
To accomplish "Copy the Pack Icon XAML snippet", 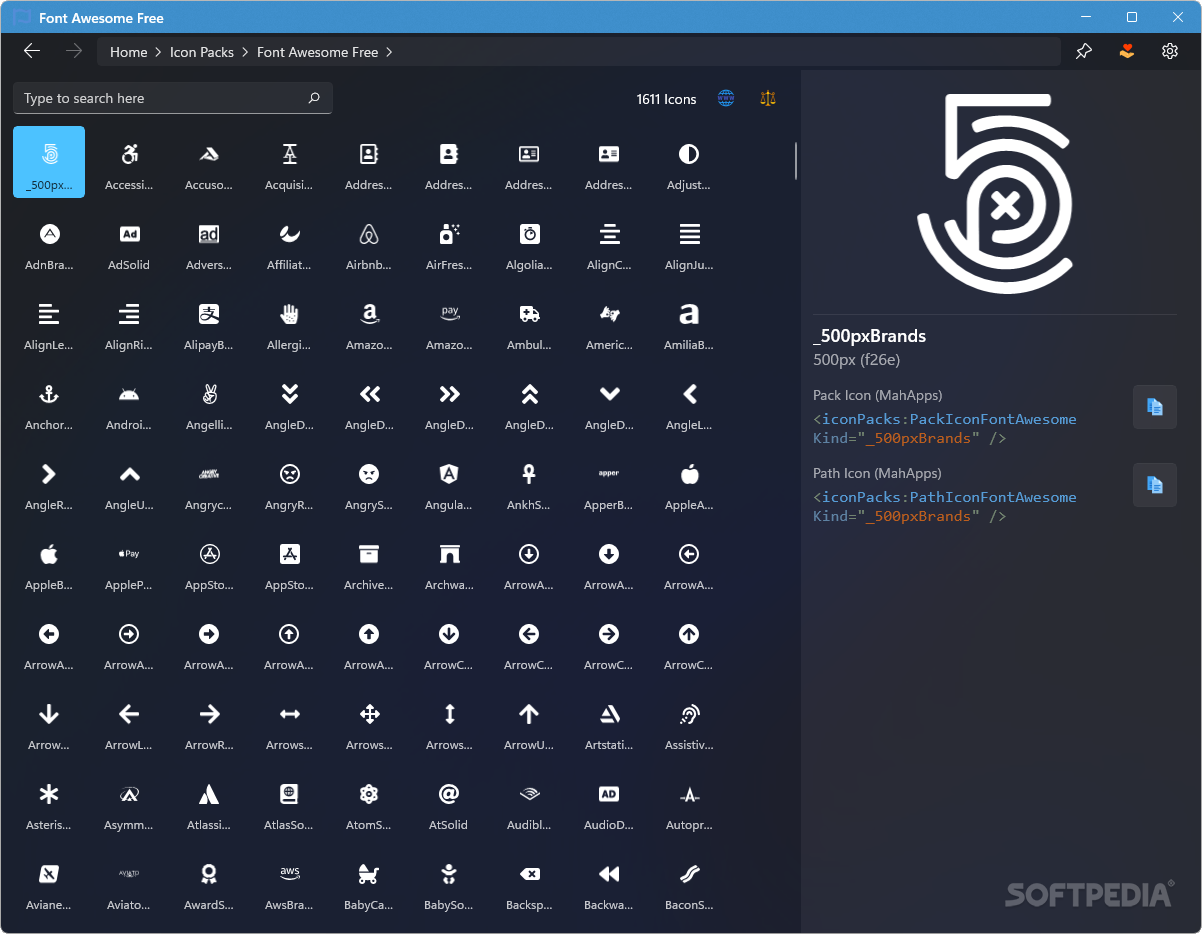I will 1155,407.
